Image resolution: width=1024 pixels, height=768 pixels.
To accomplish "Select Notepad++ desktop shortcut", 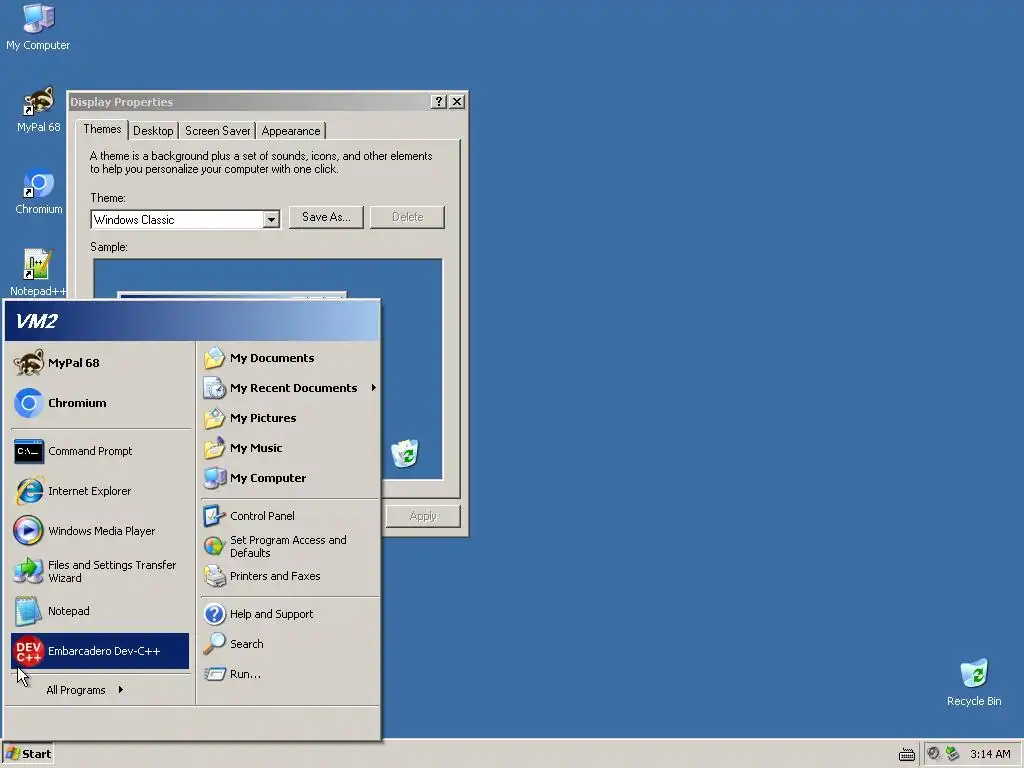I will pos(37,274).
